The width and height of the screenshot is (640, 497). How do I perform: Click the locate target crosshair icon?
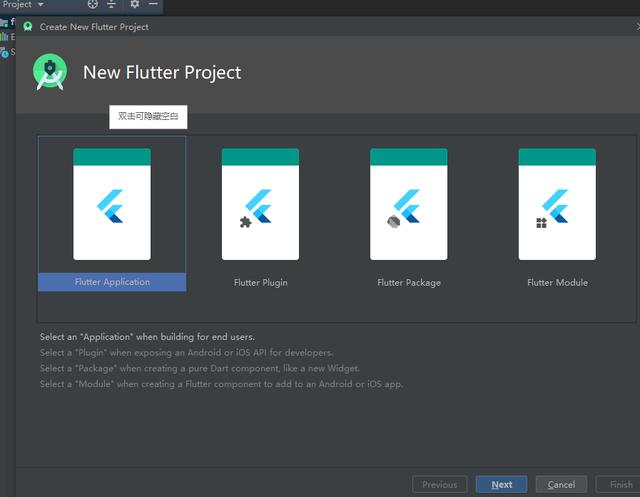pyautogui.click(x=93, y=4)
